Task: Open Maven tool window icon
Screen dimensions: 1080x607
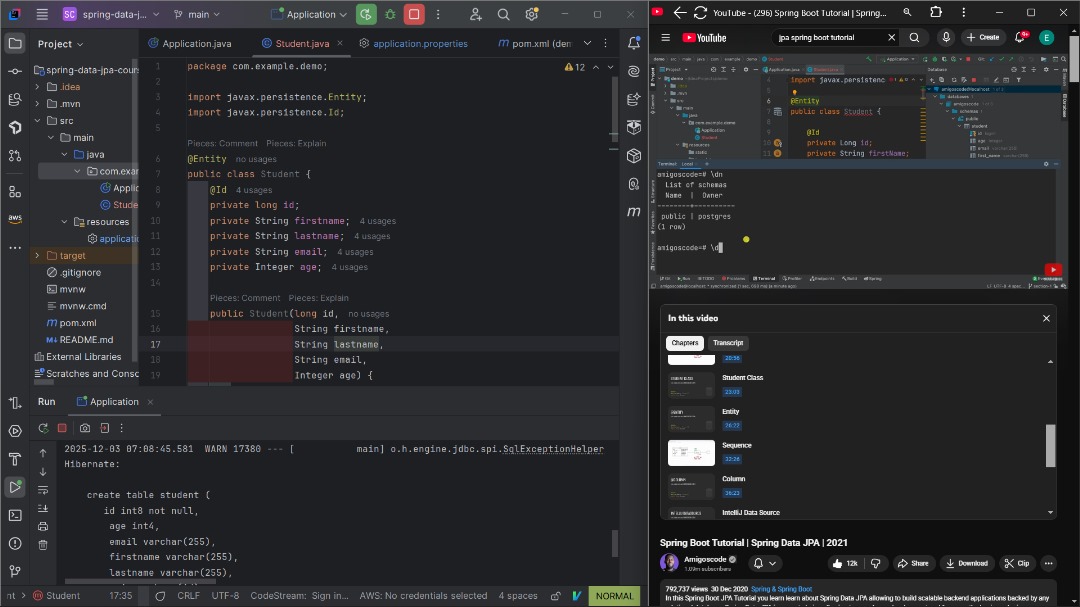Action: coord(634,212)
